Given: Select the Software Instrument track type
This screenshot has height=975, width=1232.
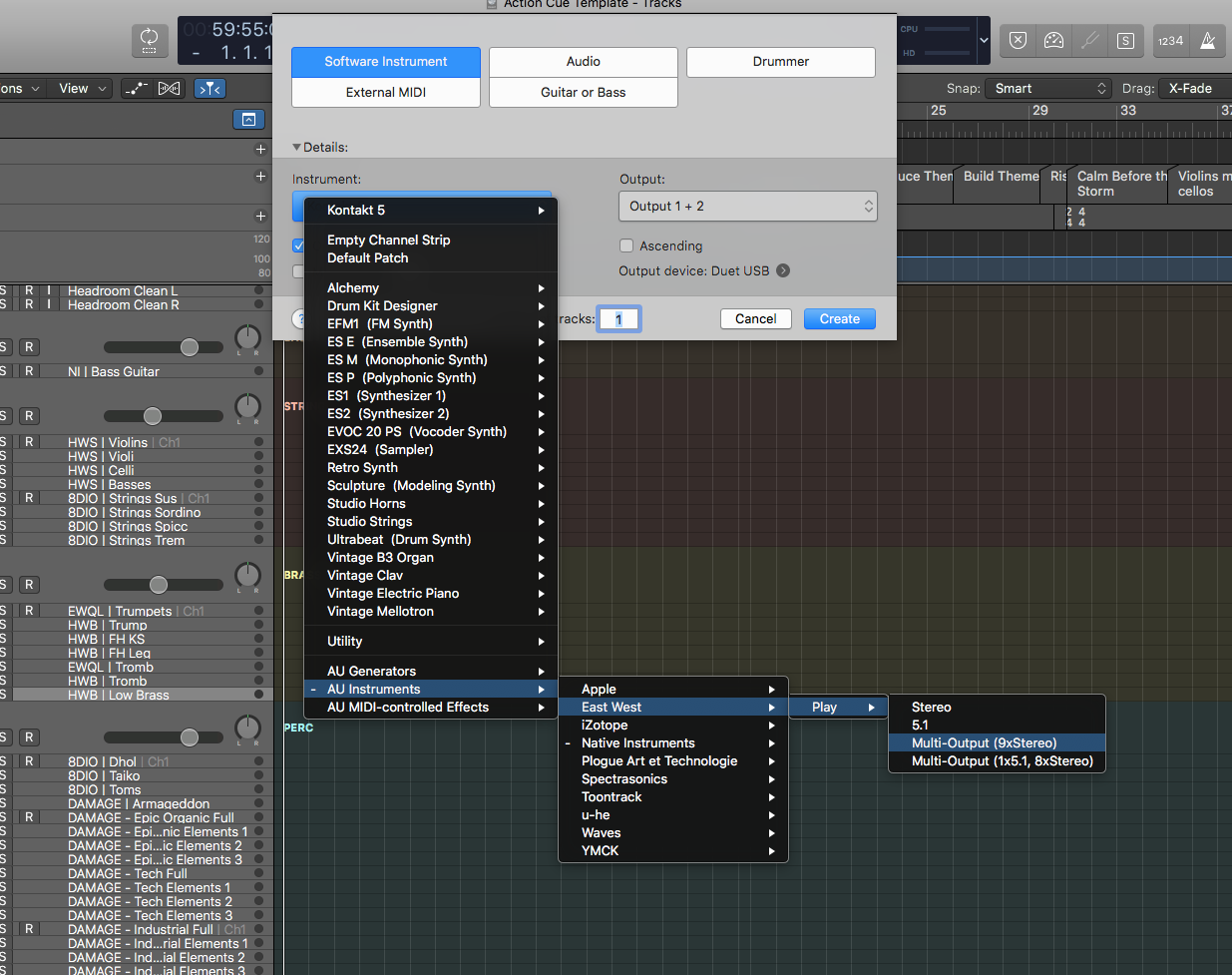Looking at the screenshot, I should (x=386, y=61).
